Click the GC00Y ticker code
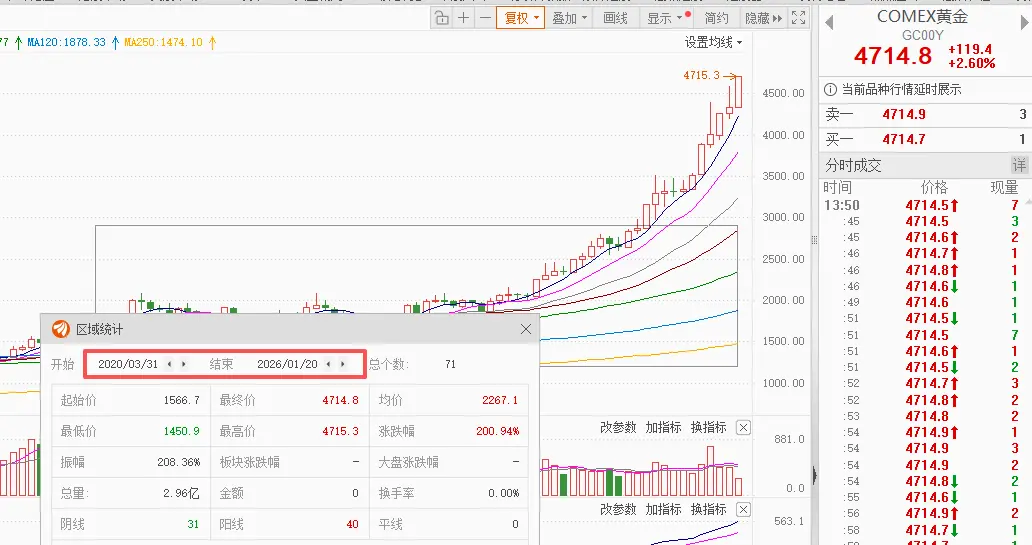 922,36
